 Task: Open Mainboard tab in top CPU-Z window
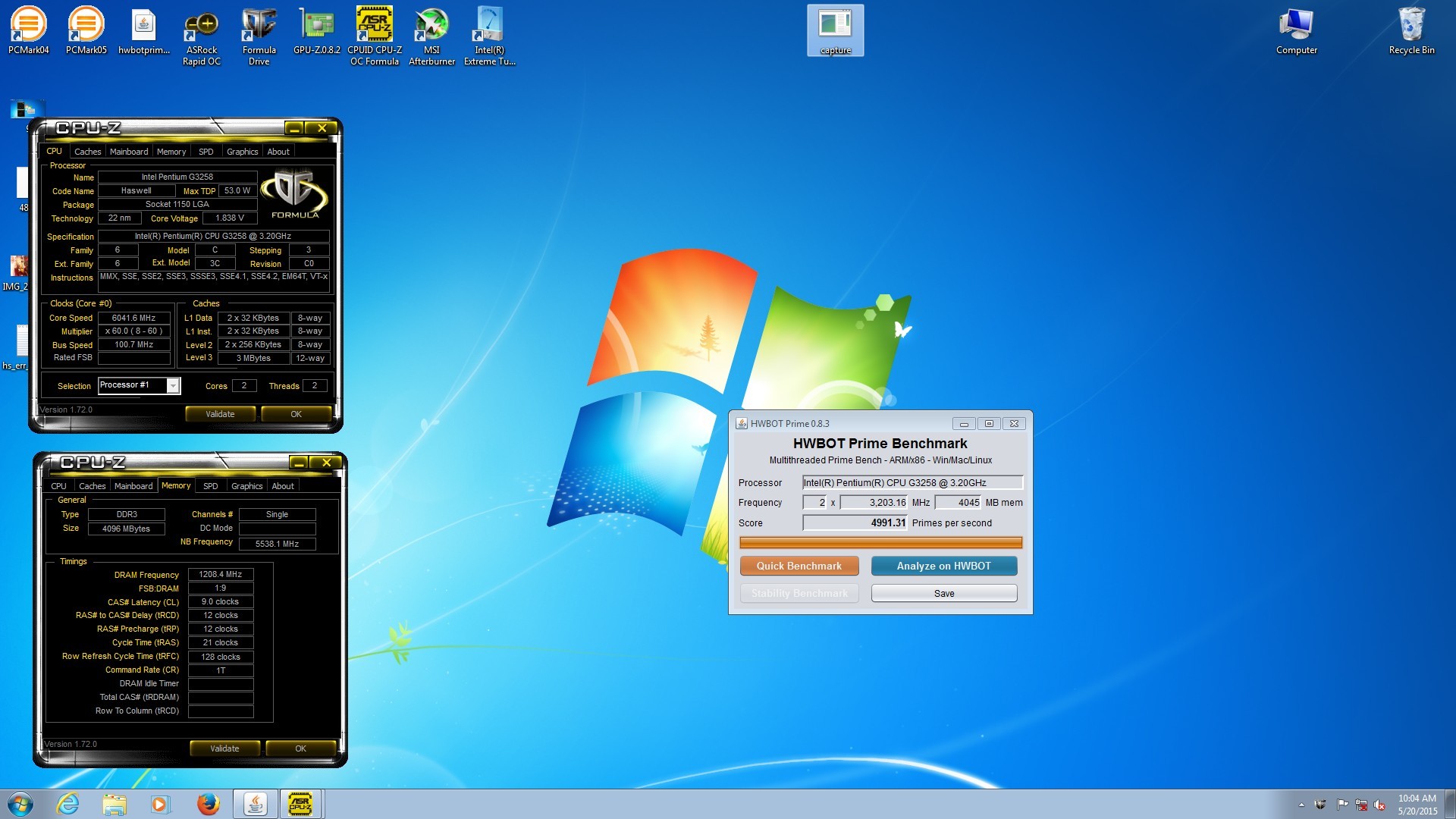coord(129,152)
